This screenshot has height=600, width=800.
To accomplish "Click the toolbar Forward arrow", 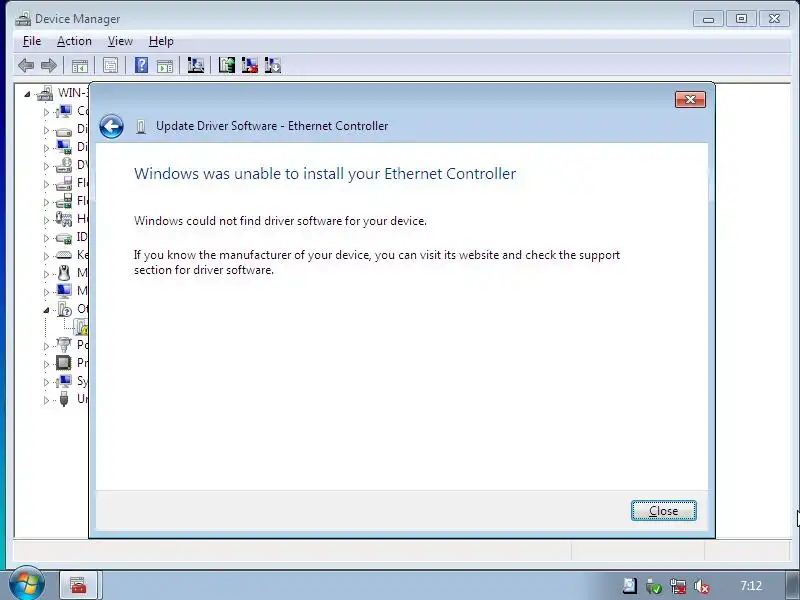I will (49, 65).
